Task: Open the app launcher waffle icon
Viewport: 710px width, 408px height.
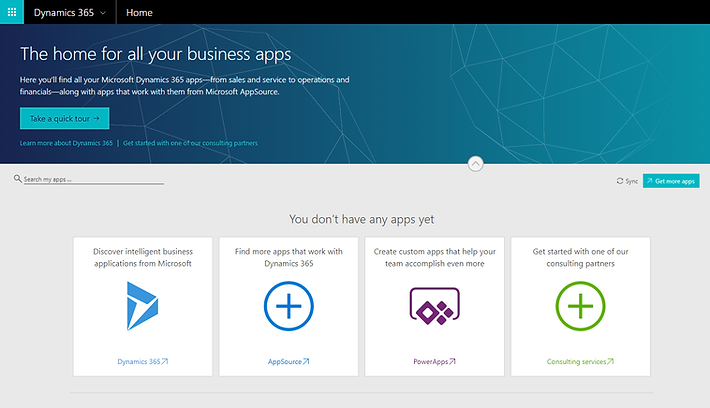Action: 12,12
